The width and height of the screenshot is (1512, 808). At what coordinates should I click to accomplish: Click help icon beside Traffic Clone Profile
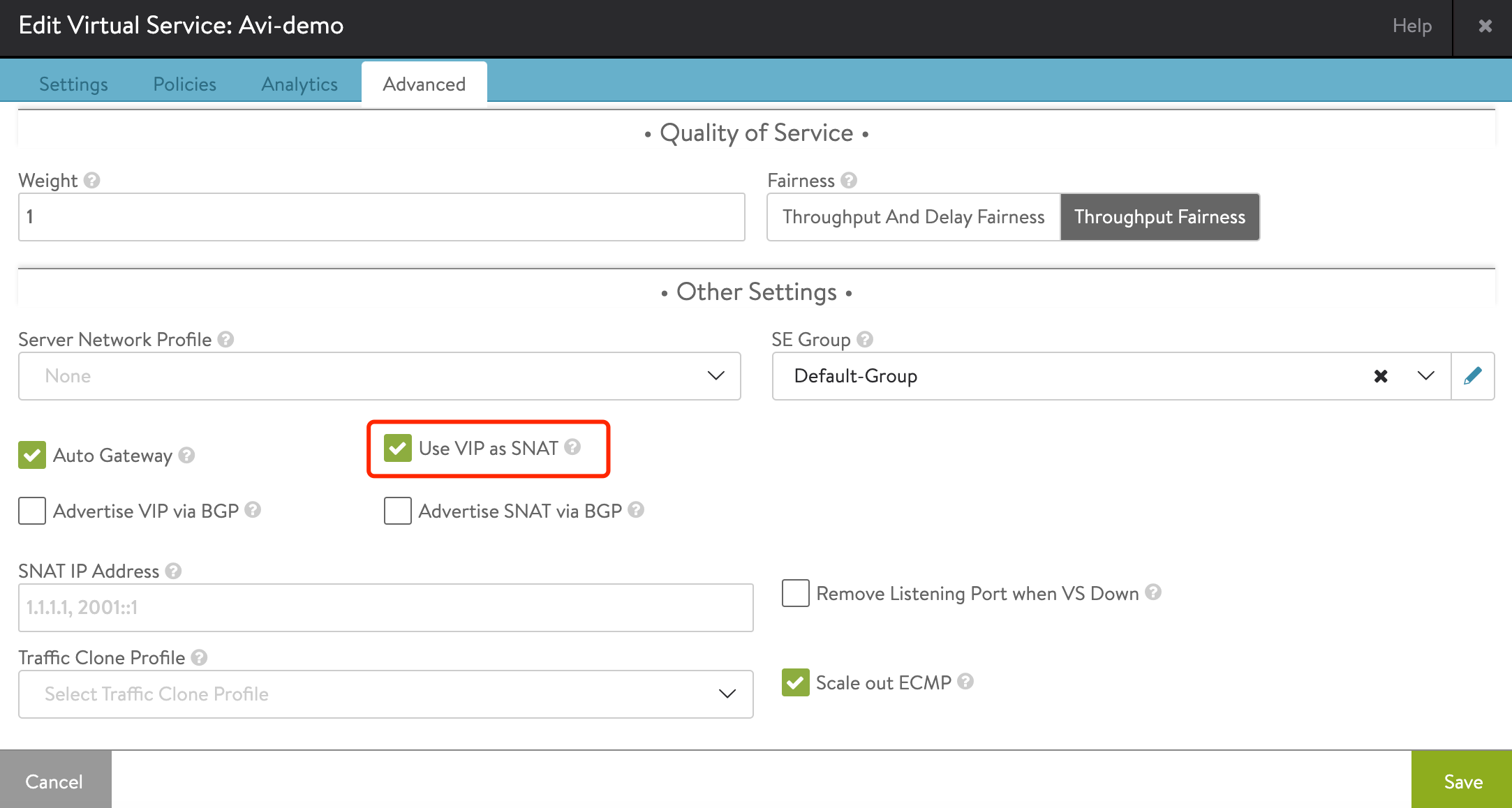[x=199, y=658]
